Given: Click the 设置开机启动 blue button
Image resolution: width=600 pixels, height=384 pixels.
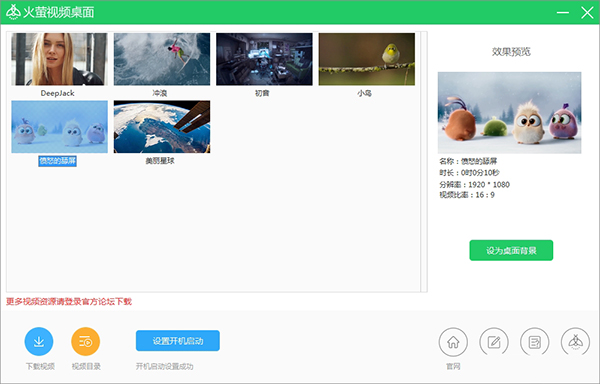Looking at the screenshot, I should (x=178, y=341).
